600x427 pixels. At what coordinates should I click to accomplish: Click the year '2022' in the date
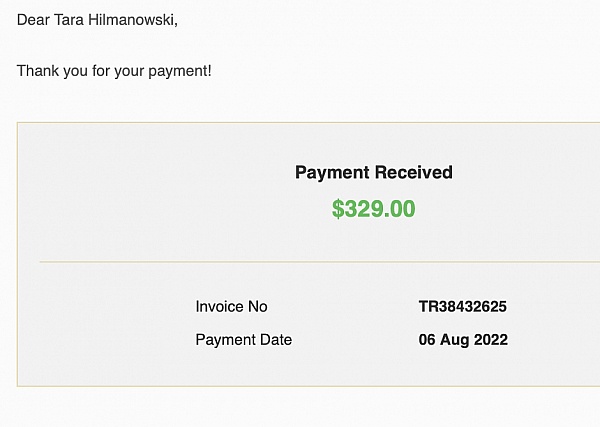[x=491, y=340]
